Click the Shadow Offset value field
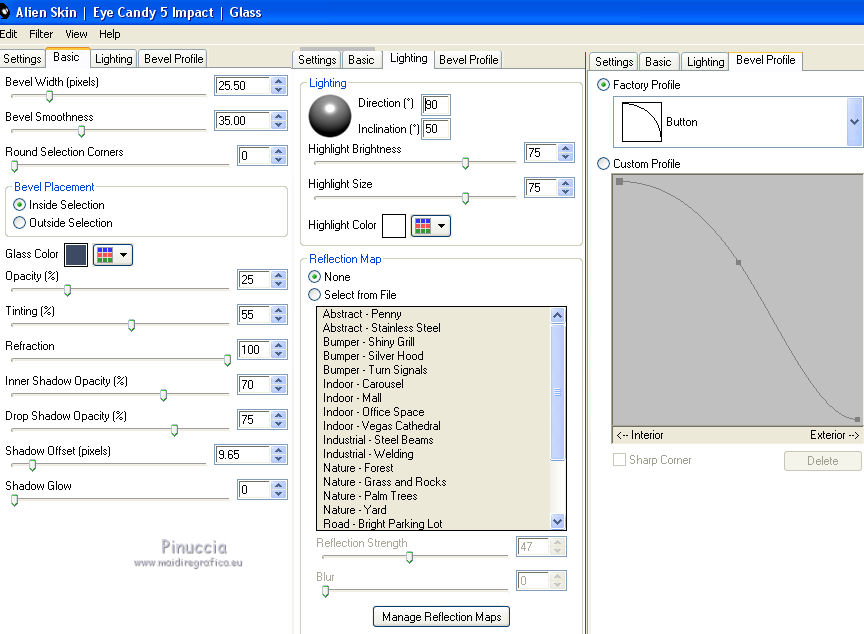The width and height of the screenshot is (864, 634). click(241, 455)
